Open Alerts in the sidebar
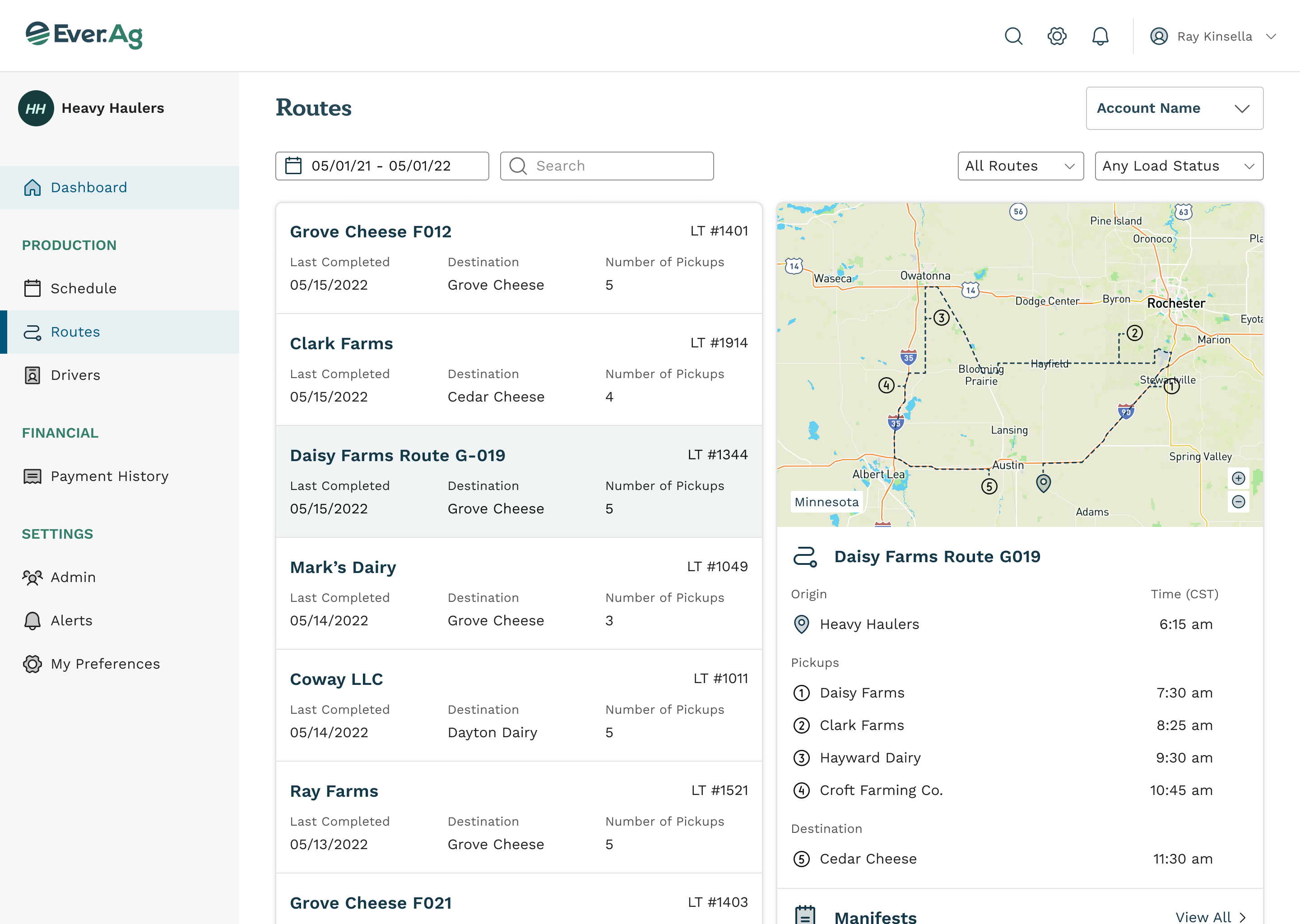The image size is (1300, 924). (120, 620)
